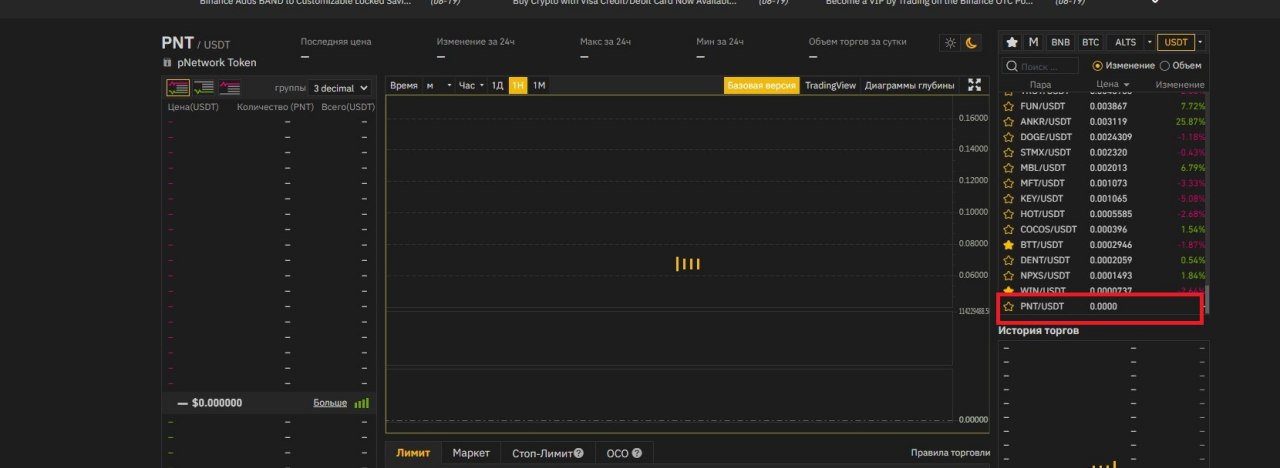The height and width of the screenshot is (468, 1280).
Task: Star the DOGE/USDT pair
Action: pos(1008,137)
